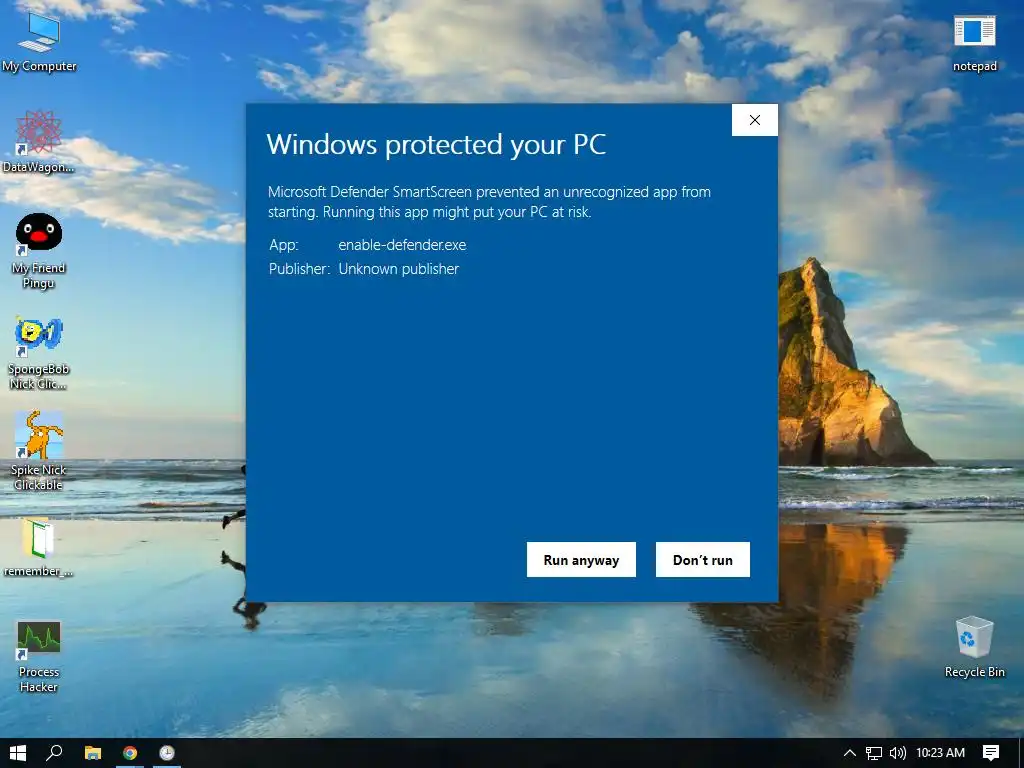Open the Action Center notifications icon

point(991,753)
